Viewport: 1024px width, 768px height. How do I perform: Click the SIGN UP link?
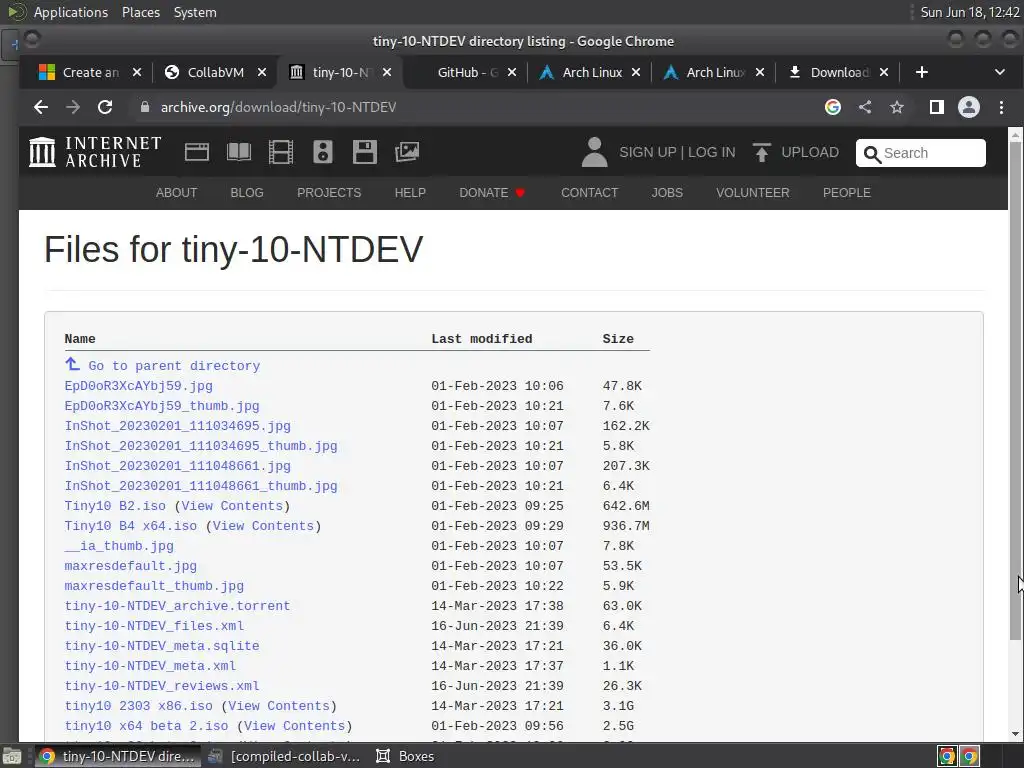coord(648,152)
